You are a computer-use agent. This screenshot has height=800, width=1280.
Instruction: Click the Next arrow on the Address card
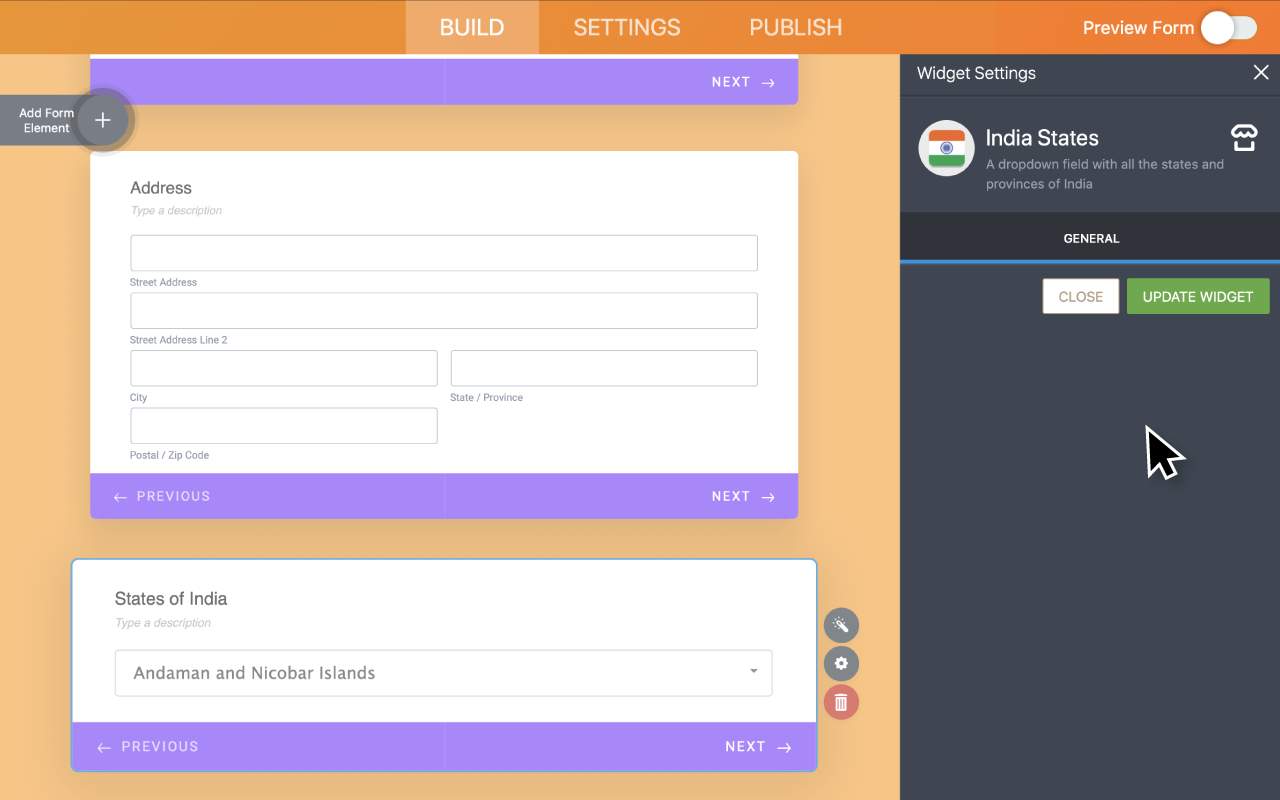coord(744,496)
